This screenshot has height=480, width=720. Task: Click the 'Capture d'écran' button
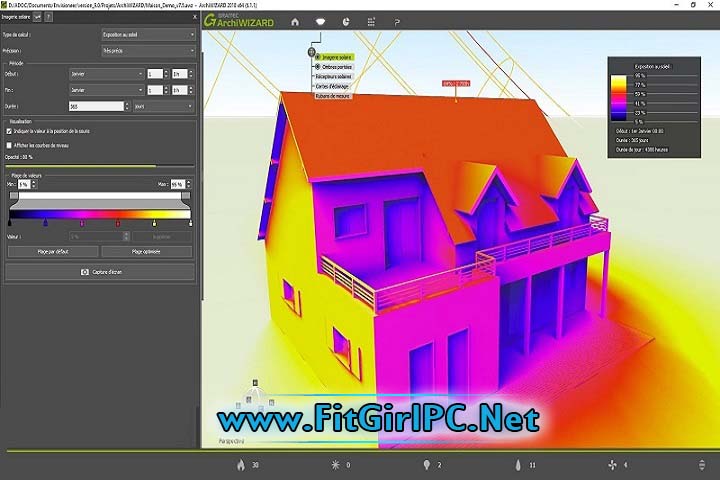tap(100, 271)
